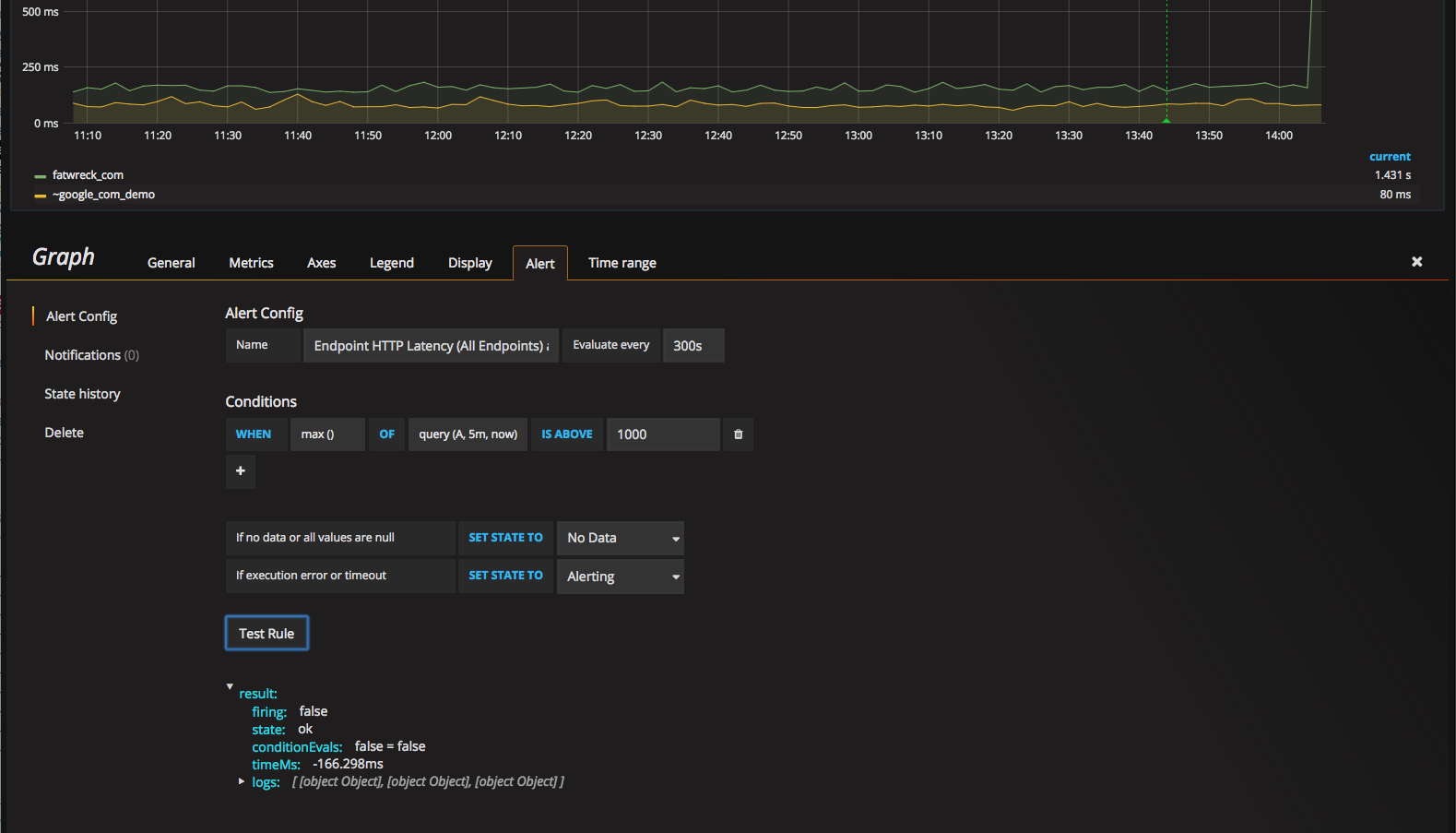
Task: Click the Test Rule button
Action: (x=266, y=634)
